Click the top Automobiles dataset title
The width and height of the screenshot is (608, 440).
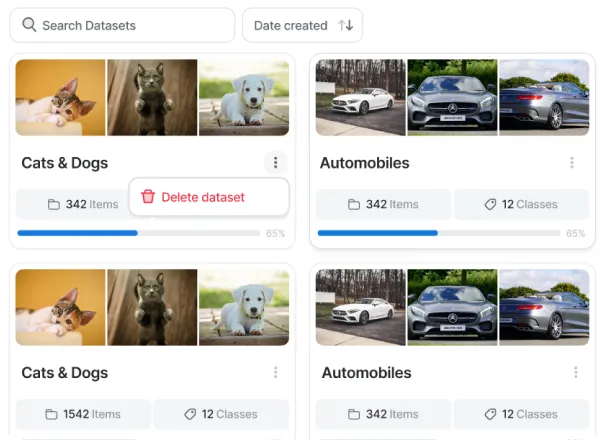point(364,163)
